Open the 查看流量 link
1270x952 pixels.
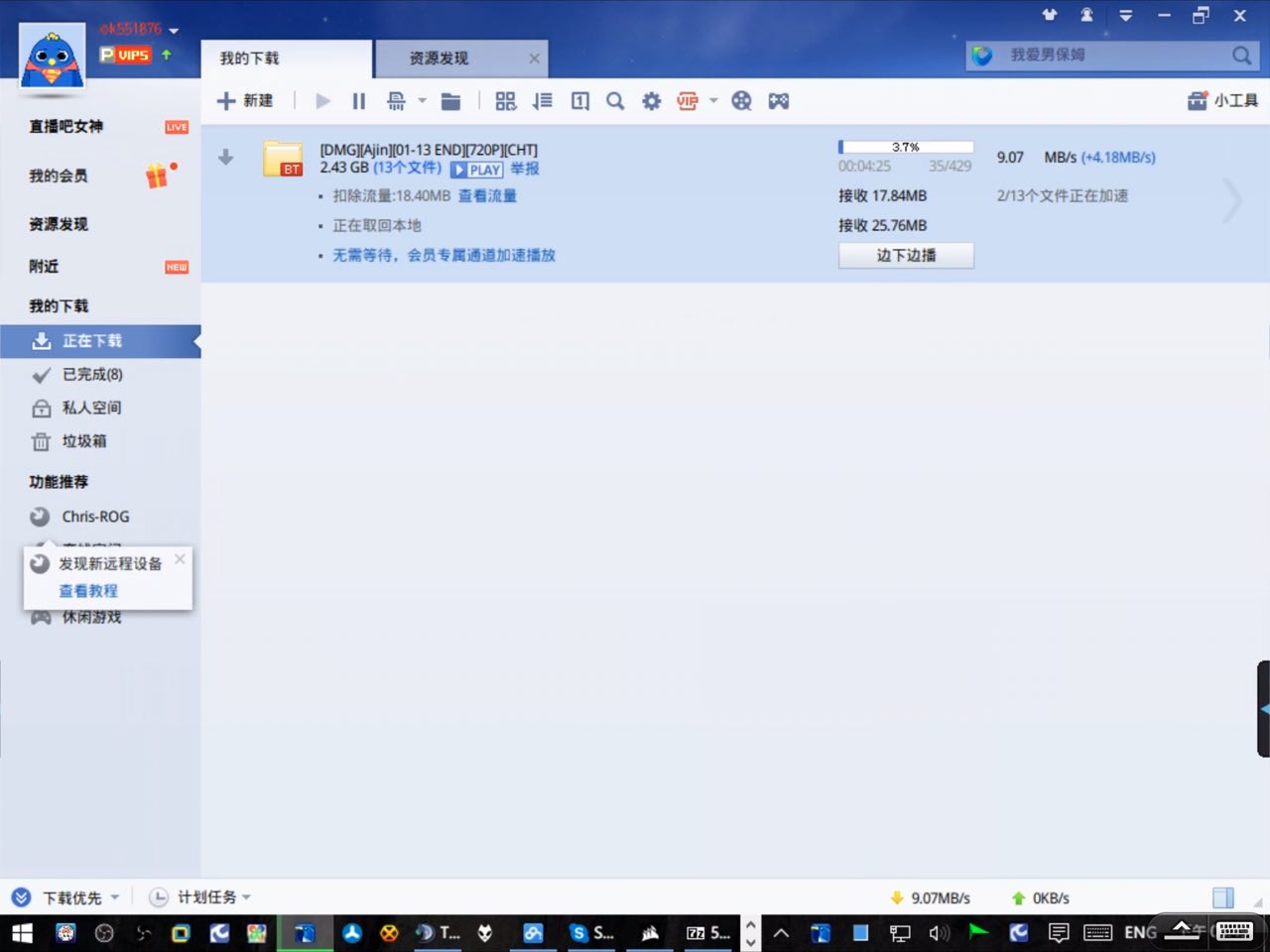pyautogui.click(x=487, y=196)
